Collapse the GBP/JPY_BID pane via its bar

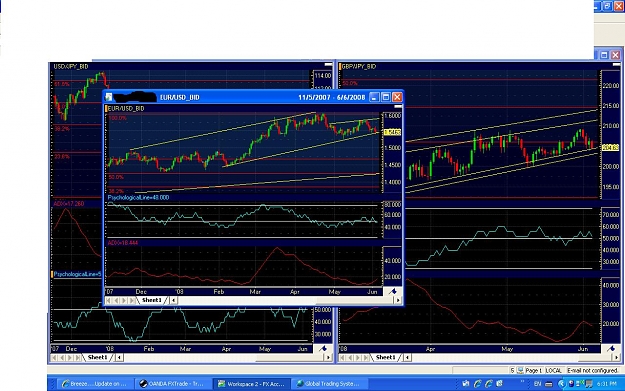(616, 64)
